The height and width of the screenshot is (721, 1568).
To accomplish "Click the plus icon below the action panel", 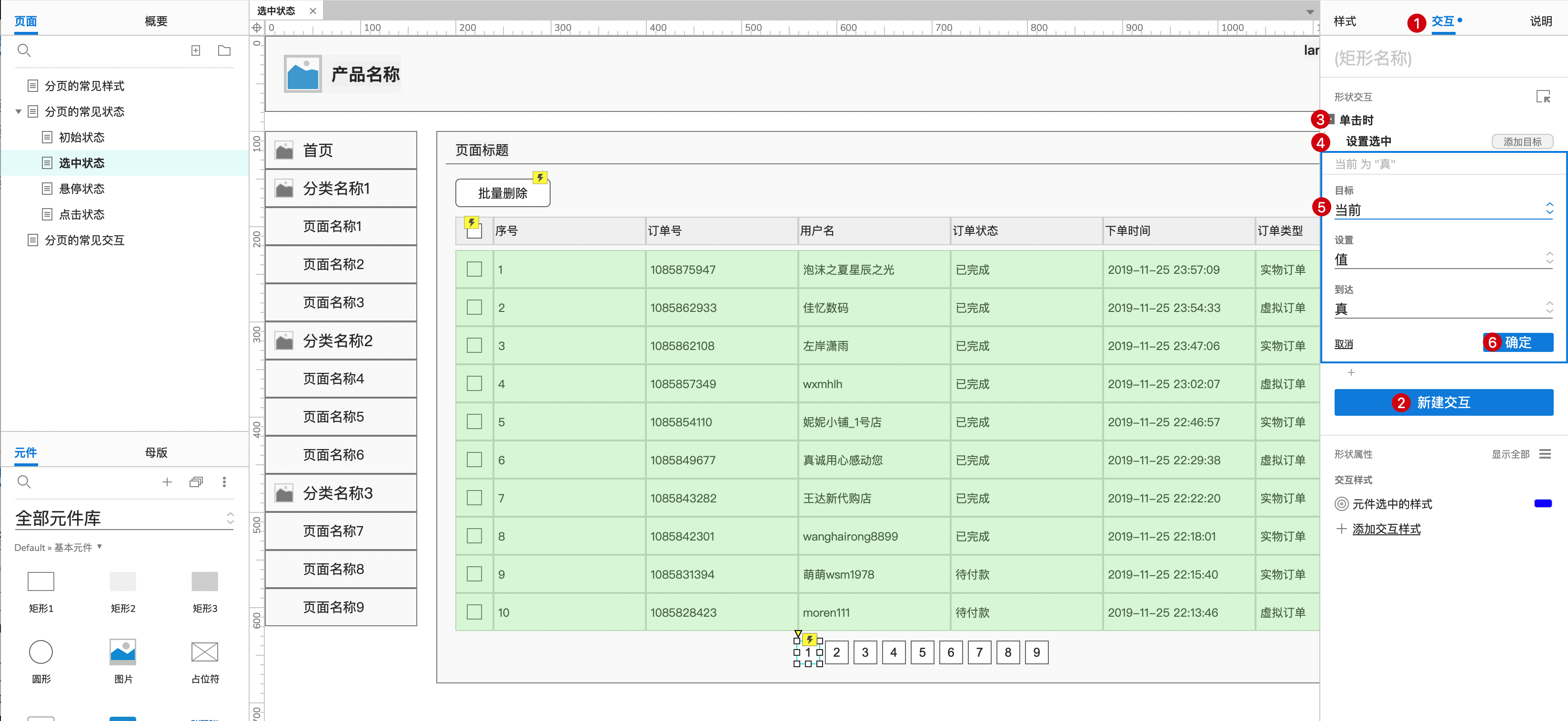I will click(x=1351, y=372).
